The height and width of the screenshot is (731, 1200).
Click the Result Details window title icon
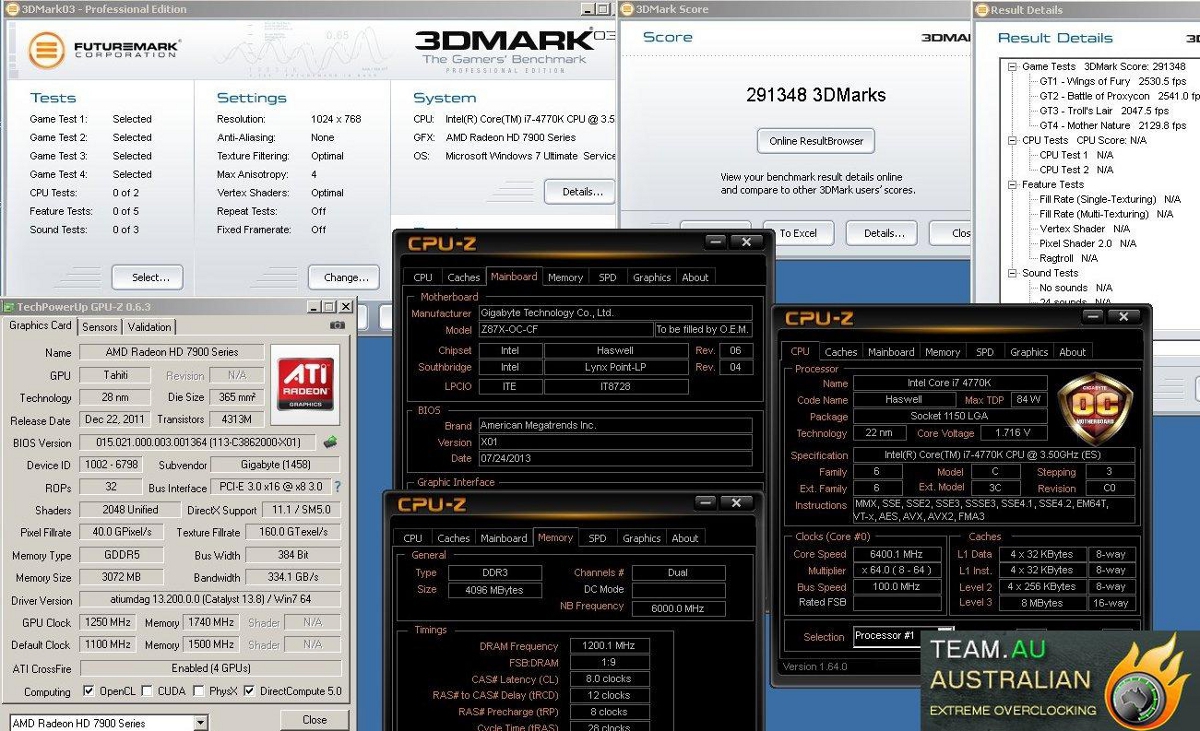coord(982,10)
